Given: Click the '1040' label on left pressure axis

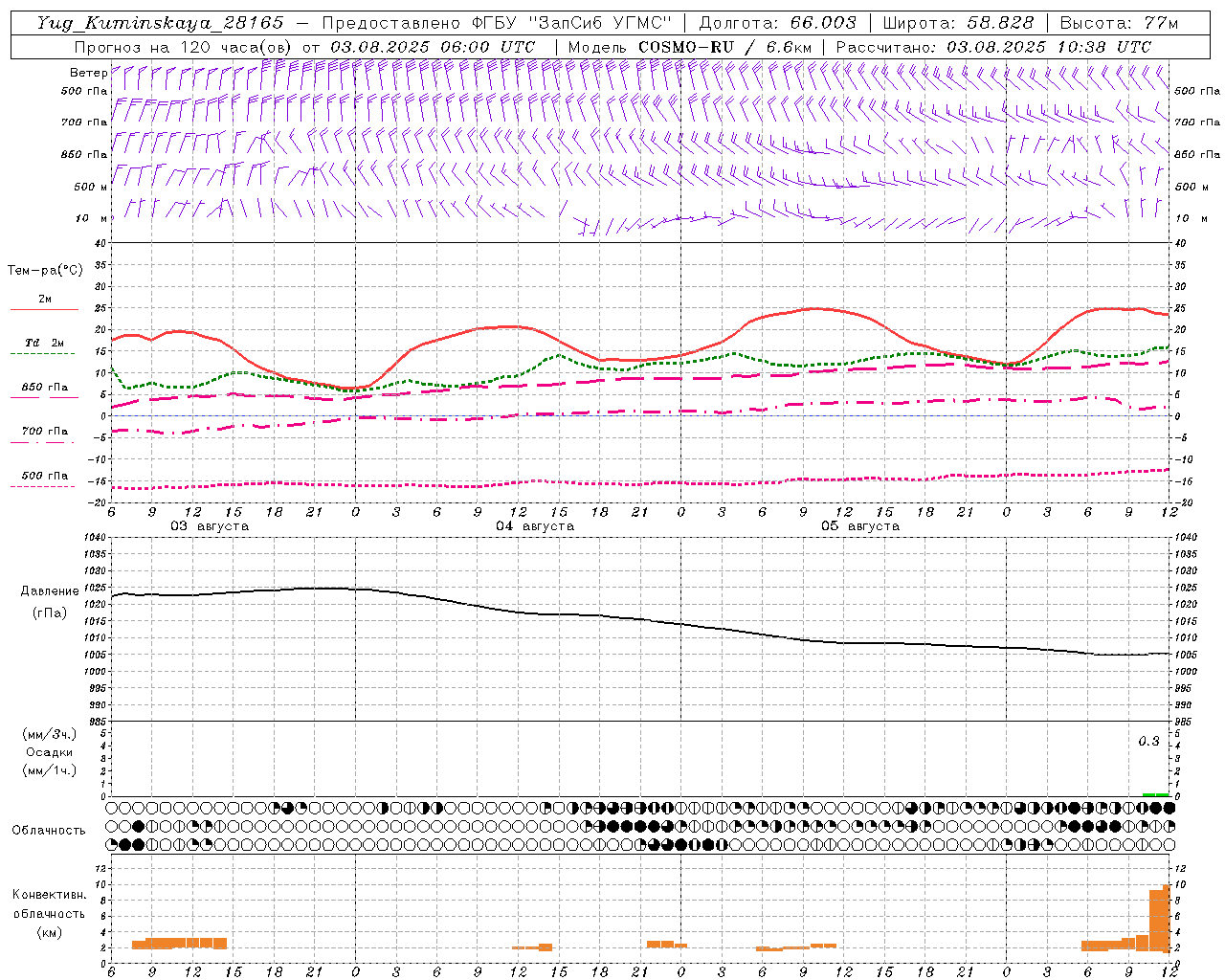Looking at the screenshot, I should click(x=94, y=538).
